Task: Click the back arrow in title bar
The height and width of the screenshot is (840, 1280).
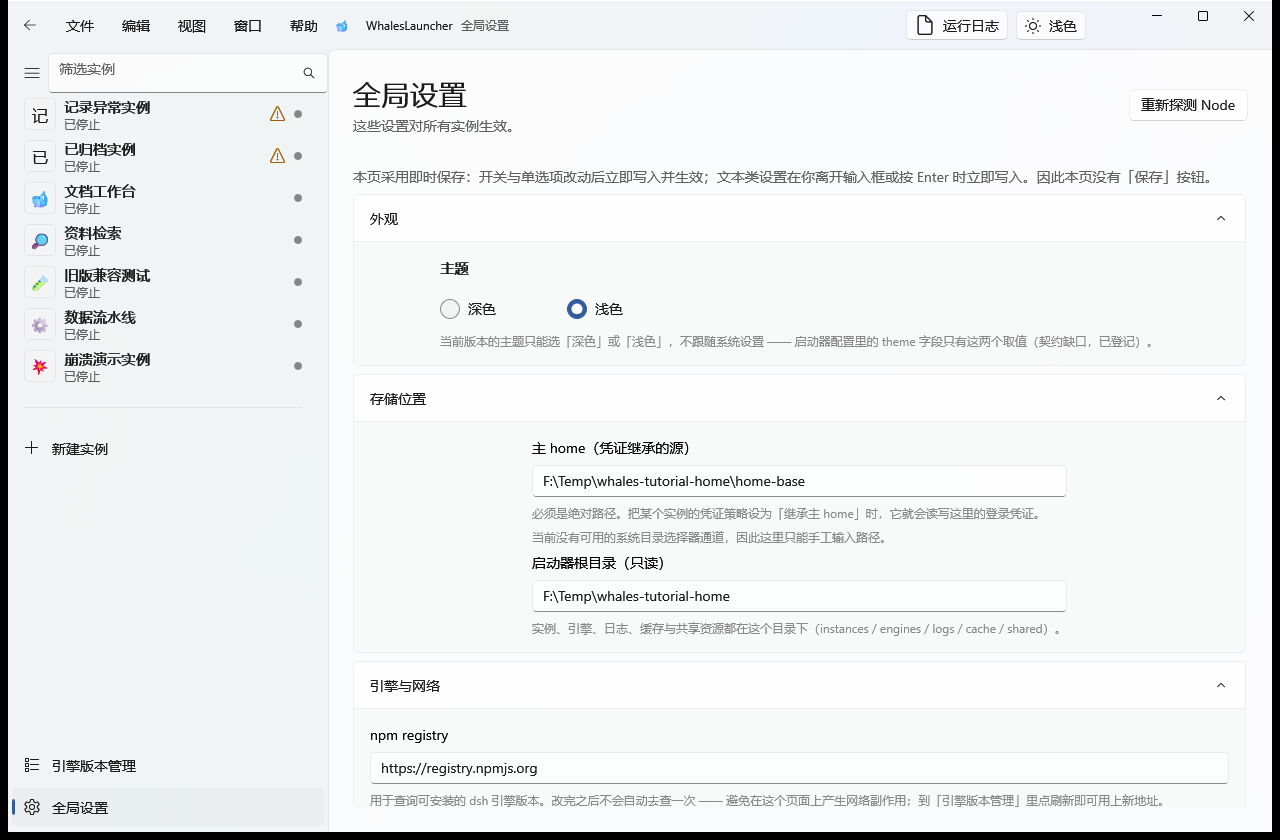Action: (29, 25)
